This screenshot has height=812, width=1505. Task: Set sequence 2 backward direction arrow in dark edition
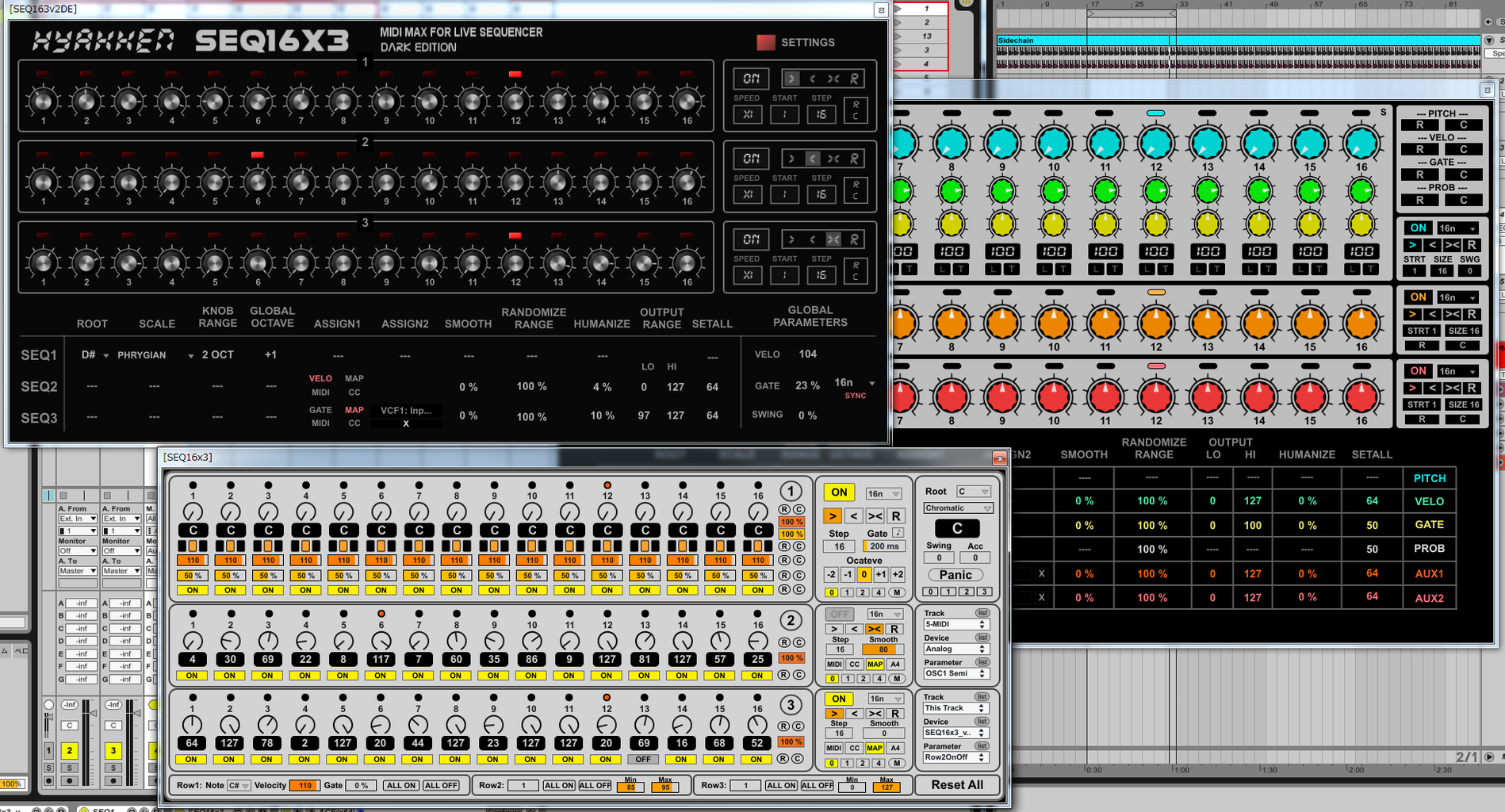click(812, 159)
